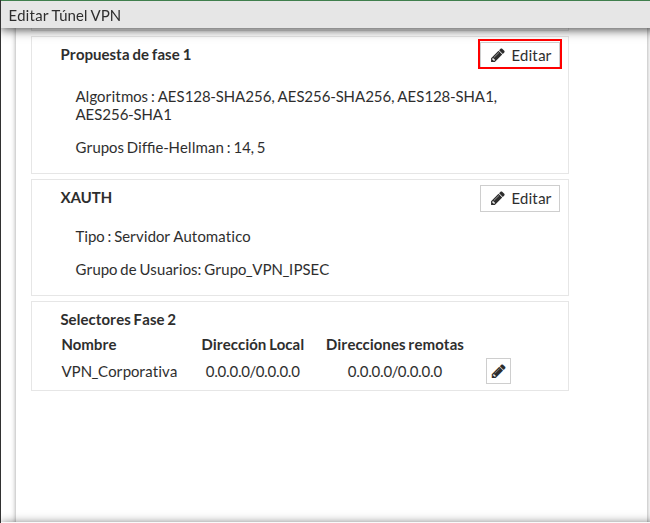Screen dimensions: 650x523
Task: Click the remote addresses value of VPN_Corporativa
Action: [x=394, y=372]
